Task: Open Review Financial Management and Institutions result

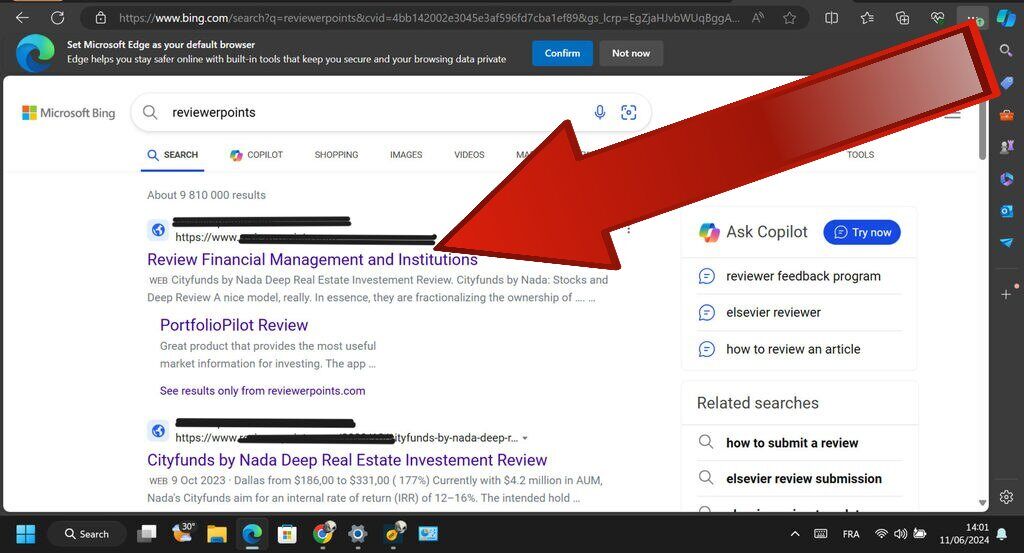Action: [312, 259]
